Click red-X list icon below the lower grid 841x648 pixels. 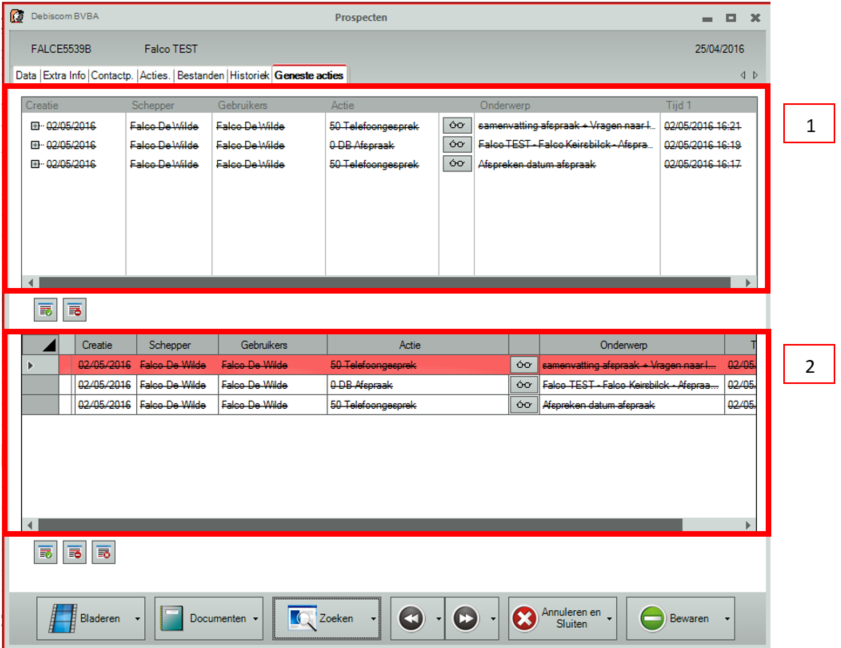(x=103, y=552)
